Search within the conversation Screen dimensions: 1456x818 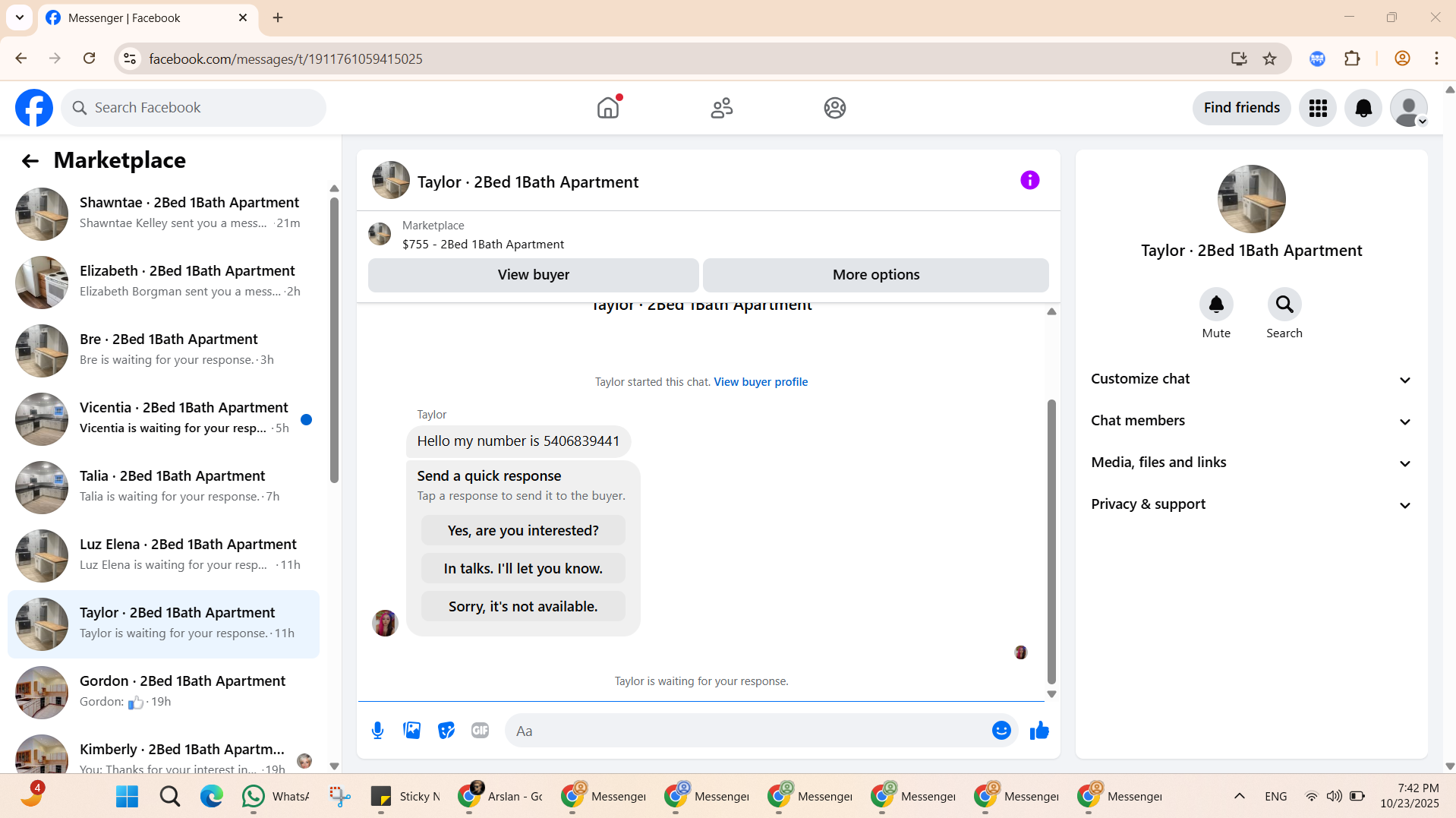(x=1284, y=305)
